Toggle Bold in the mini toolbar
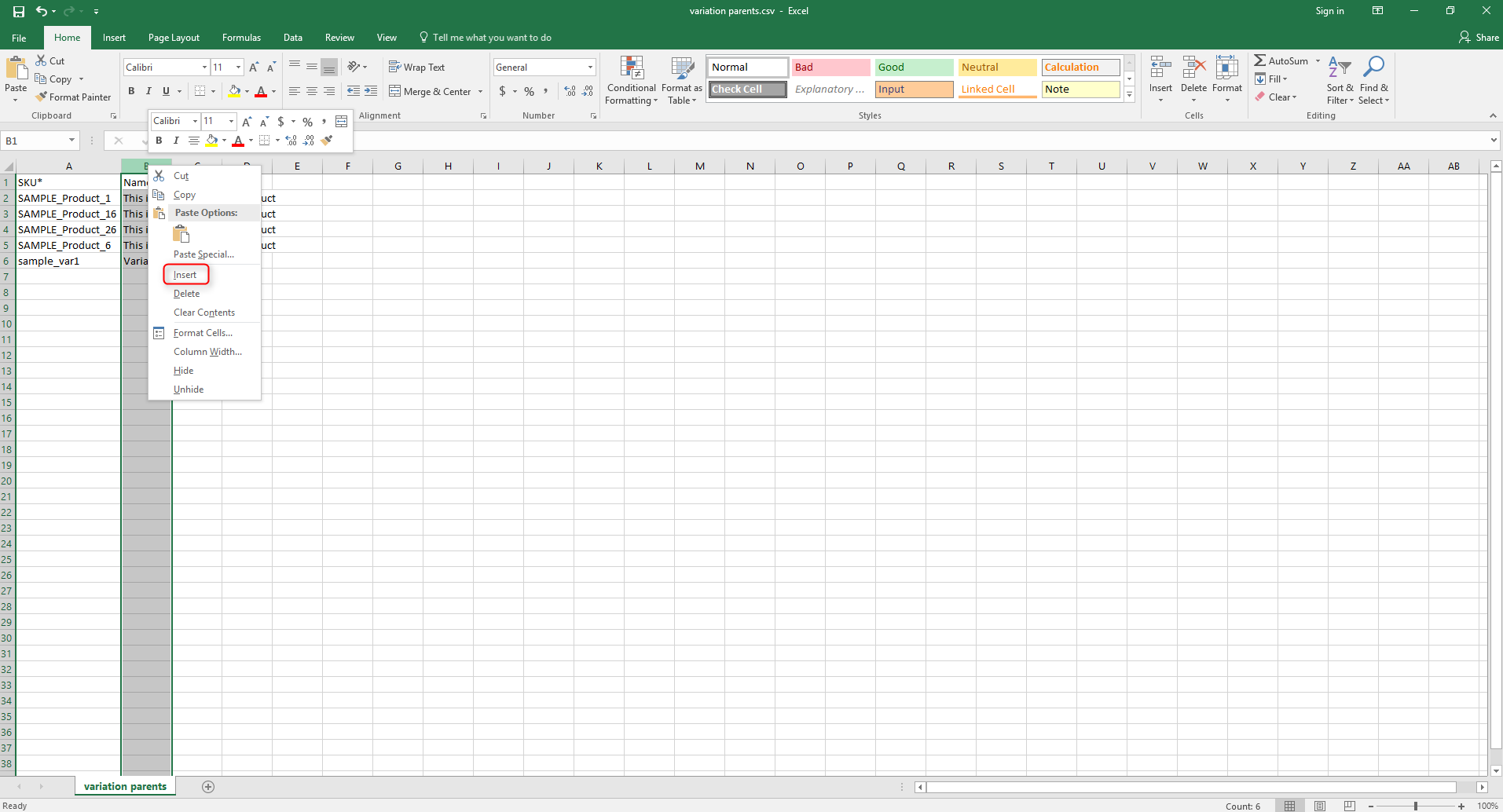This screenshot has height=812, width=1503. coord(159,141)
